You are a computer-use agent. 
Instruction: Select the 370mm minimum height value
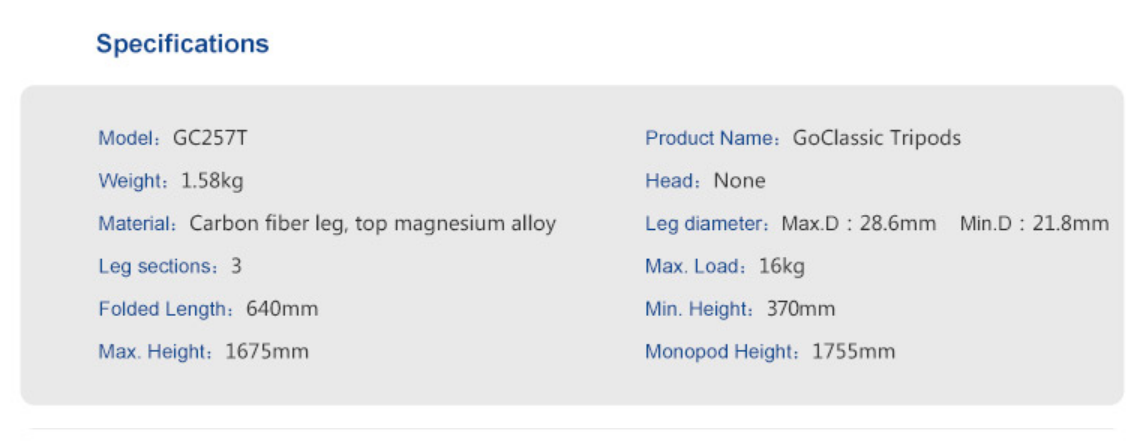[x=801, y=309]
